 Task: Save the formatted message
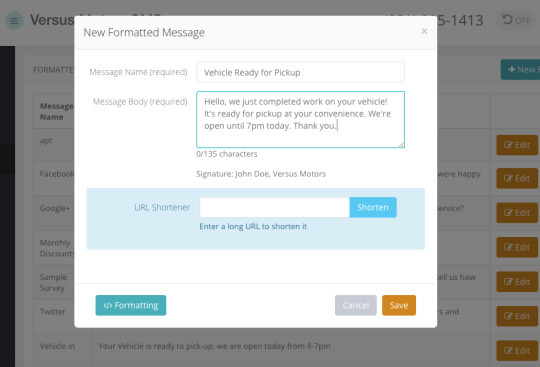point(399,305)
